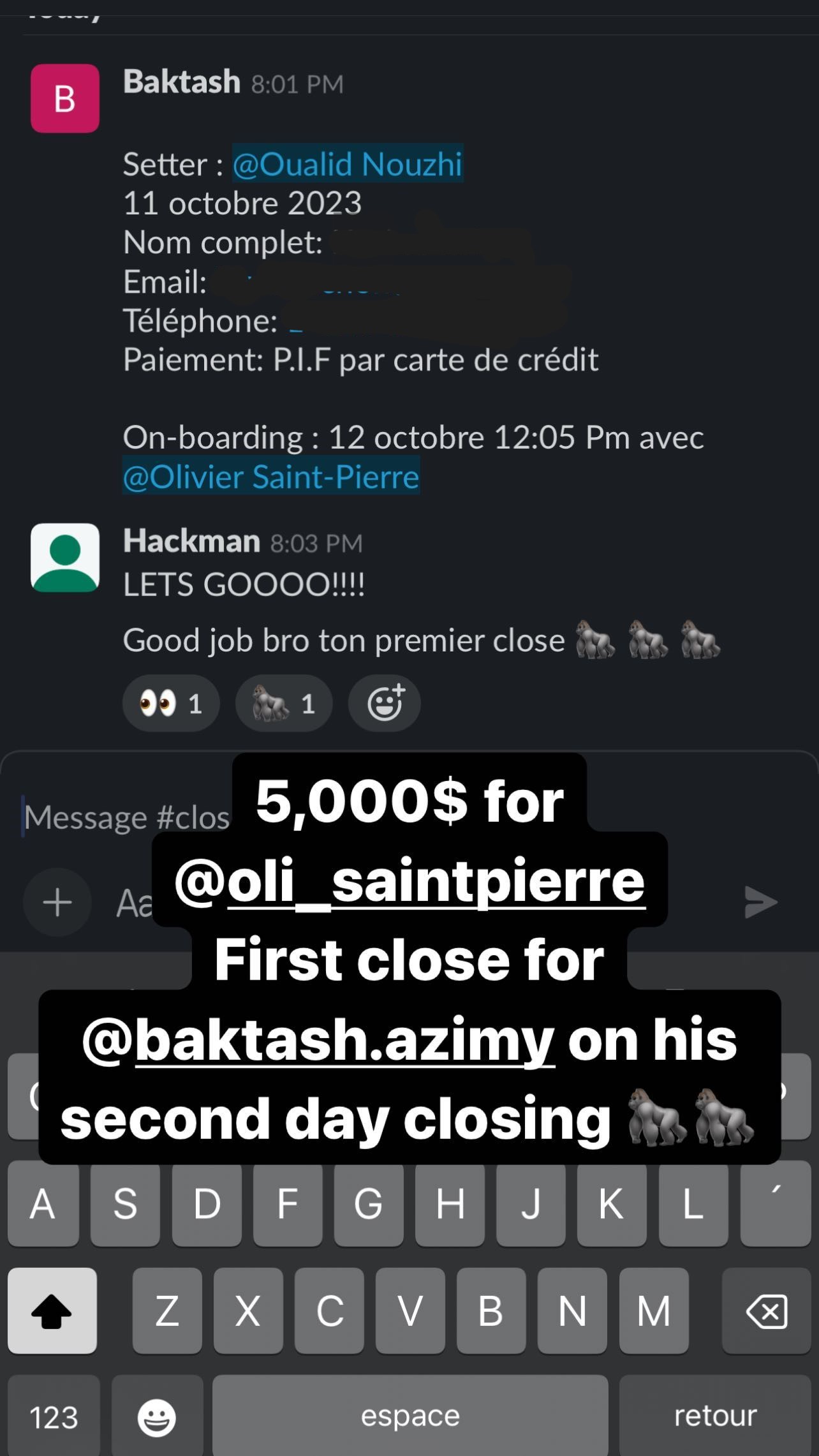Open Hackman's green profile avatar
This screenshot has height=1456, width=819.
coord(65,558)
